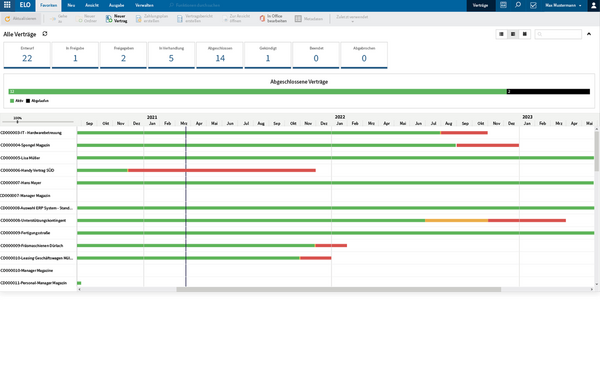The image size is (600, 375).
Task: Adjust the timeline zoom slider handle
Action: click(17, 122)
